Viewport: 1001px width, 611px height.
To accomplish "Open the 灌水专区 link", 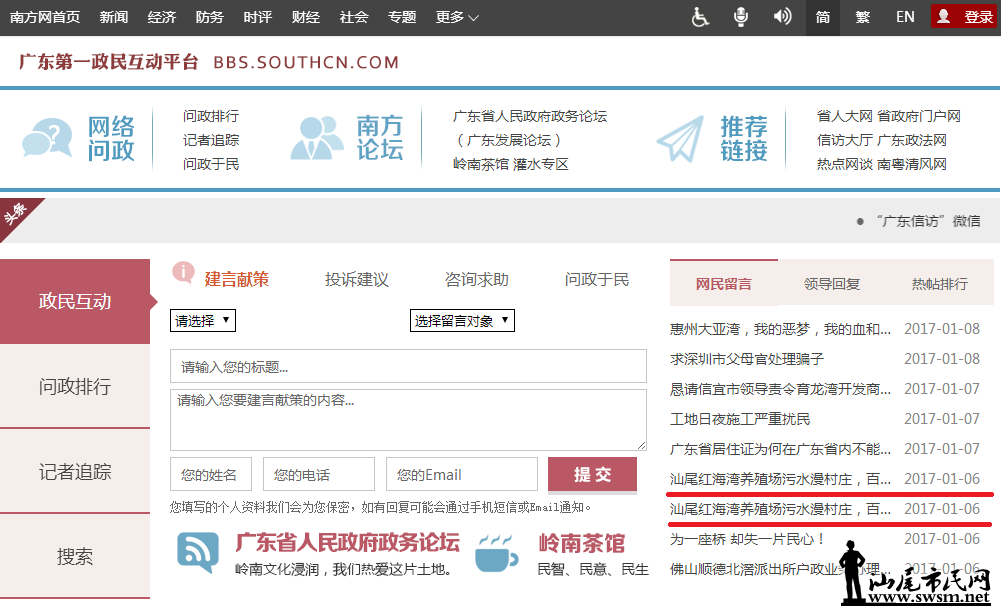I will 541,164.
